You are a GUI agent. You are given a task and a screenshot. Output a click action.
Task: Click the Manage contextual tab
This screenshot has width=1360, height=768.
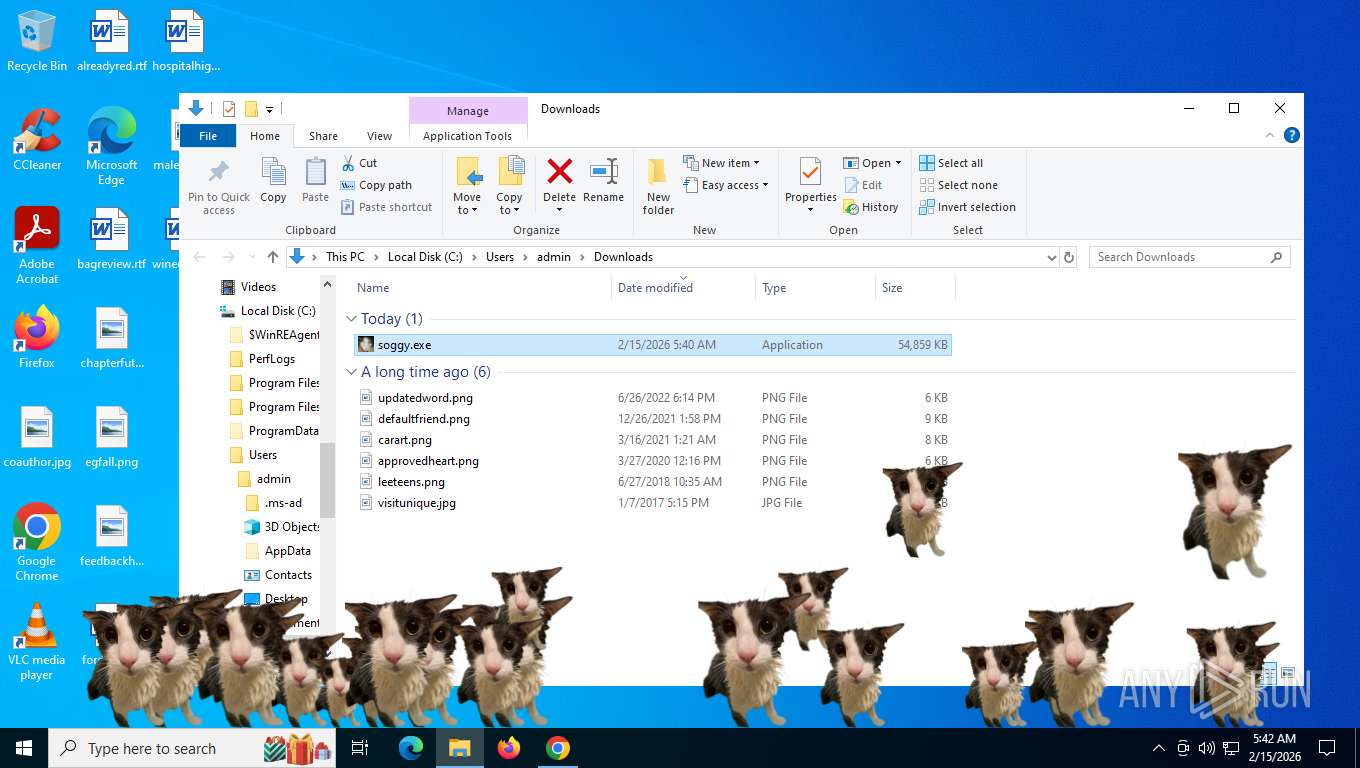click(x=468, y=111)
